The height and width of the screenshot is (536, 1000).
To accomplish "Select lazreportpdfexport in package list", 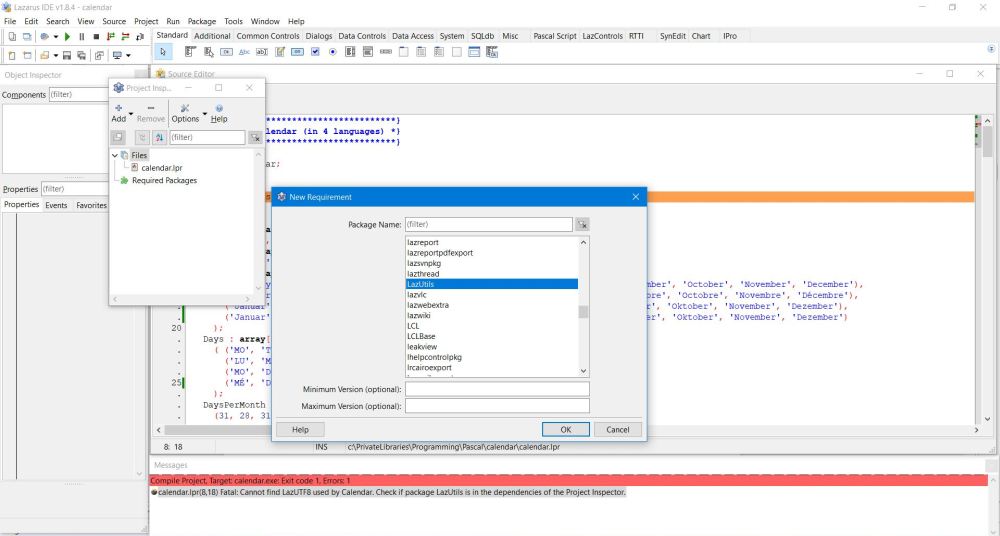I will point(492,253).
